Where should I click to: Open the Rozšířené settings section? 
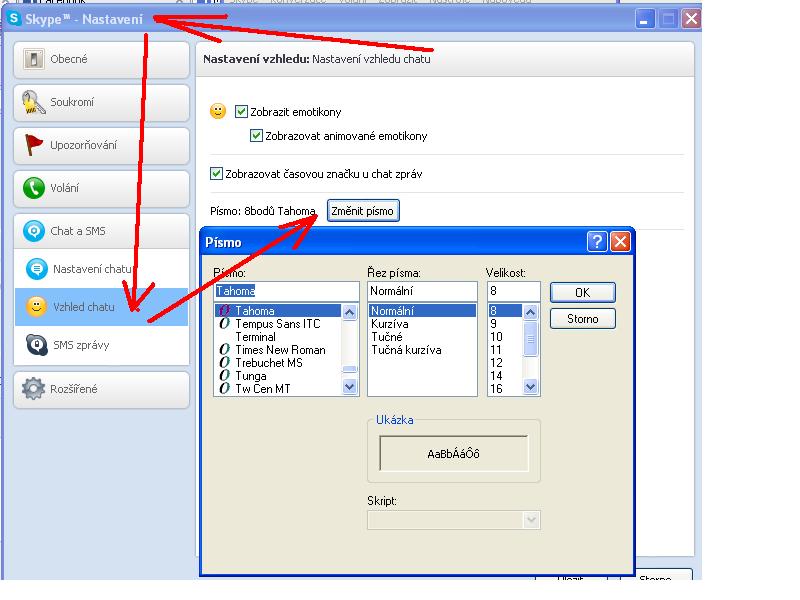click(x=101, y=389)
